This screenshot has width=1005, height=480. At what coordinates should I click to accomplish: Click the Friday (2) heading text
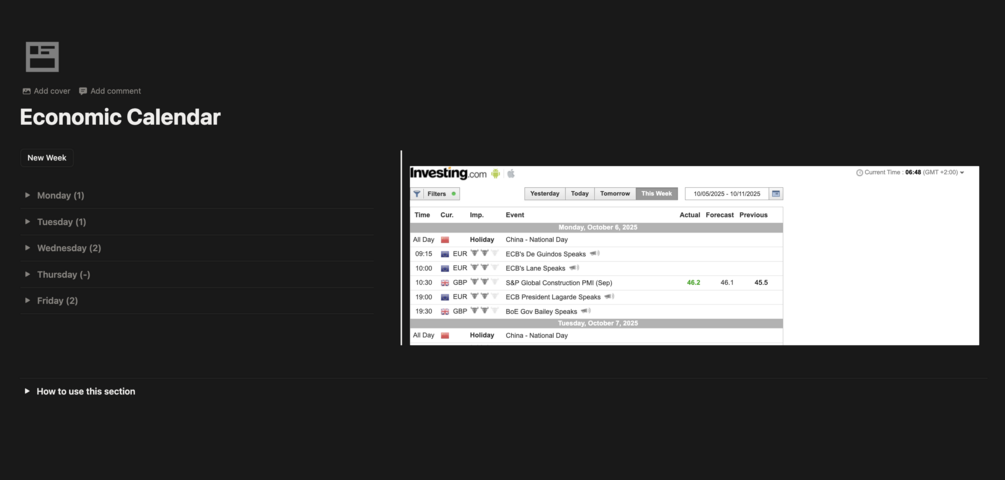(x=58, y=301)
